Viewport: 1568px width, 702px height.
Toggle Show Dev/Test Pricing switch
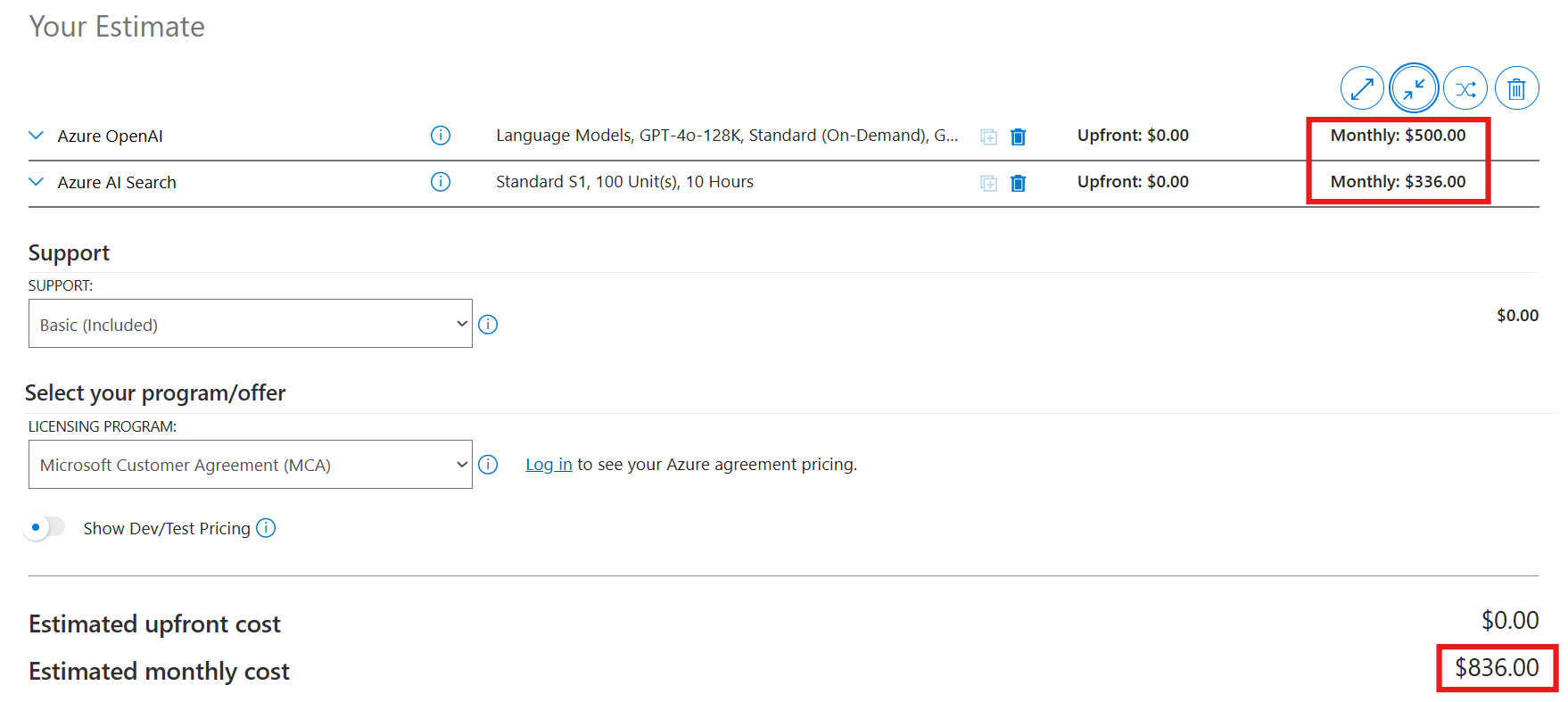tap(45, 527)
